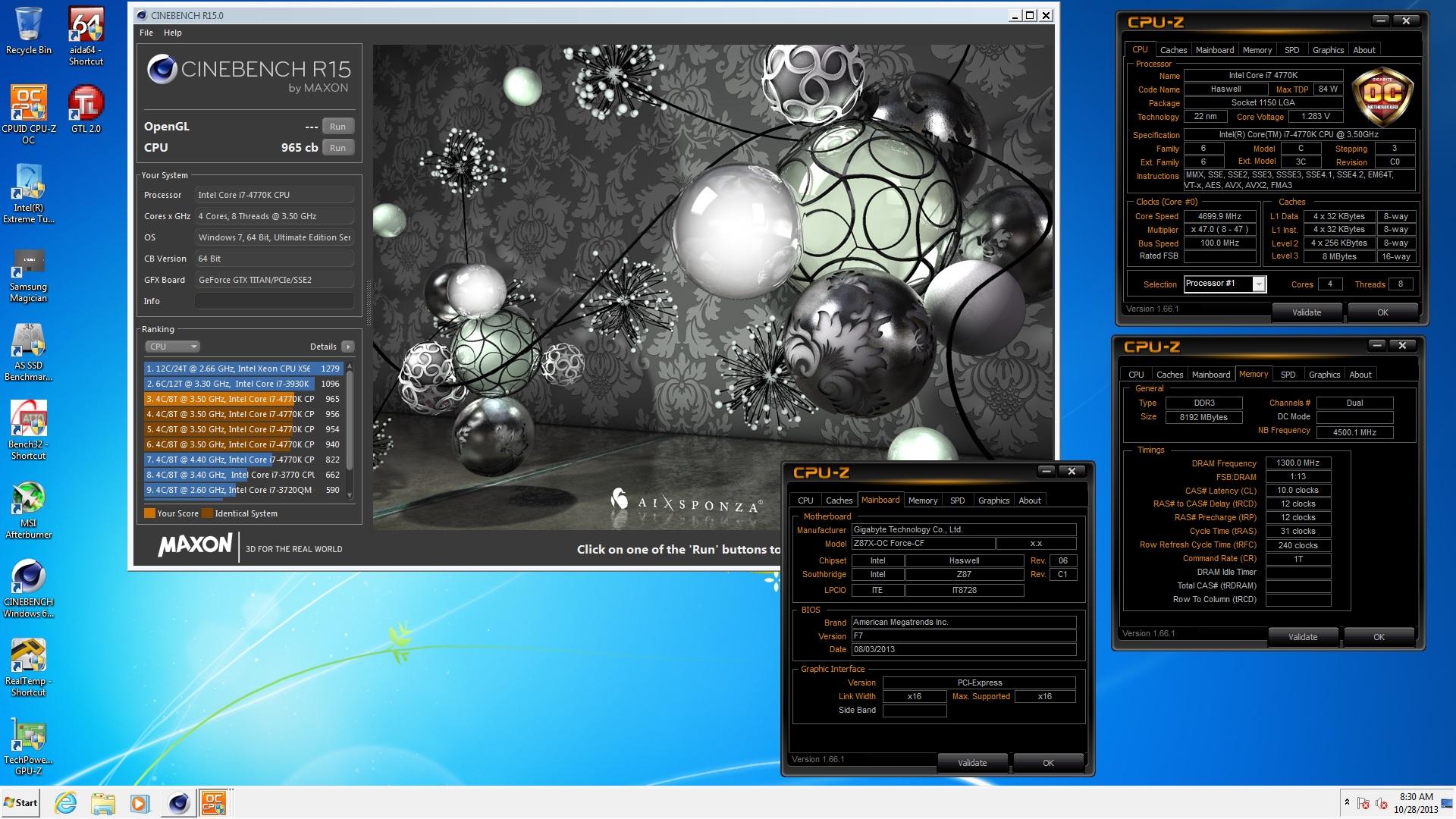Image resolution: width=1456 pixels, height=819 pixels.
Task: Click Validate in the Mainboard CPU-Z window
Action: (971, 763)
